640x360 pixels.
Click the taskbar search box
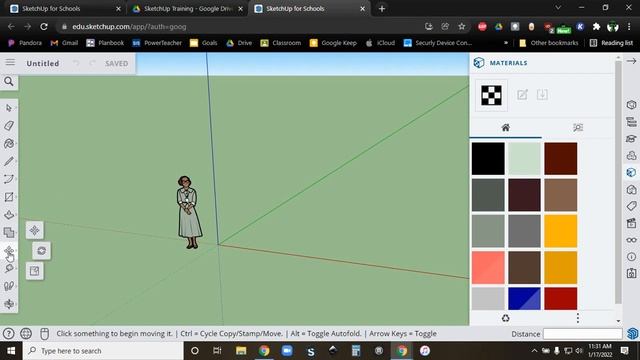point(103,351)
